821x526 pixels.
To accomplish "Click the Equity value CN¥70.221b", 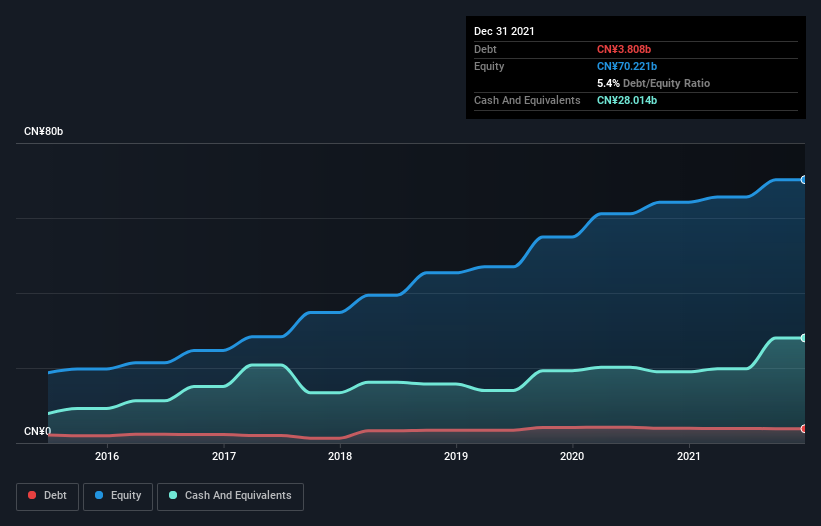I will 627,66.
